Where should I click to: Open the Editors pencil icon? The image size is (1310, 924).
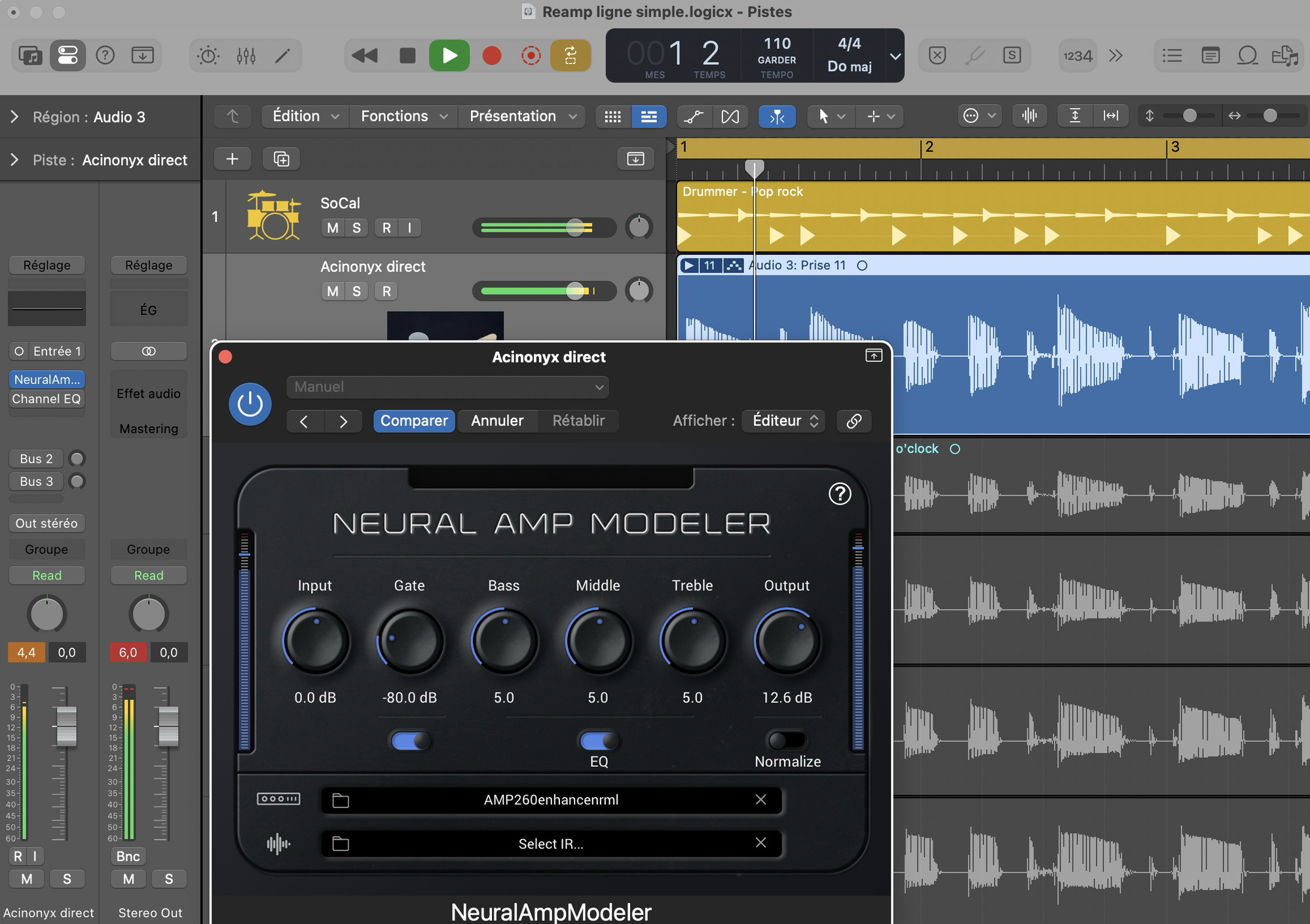(x=282, y=56)
